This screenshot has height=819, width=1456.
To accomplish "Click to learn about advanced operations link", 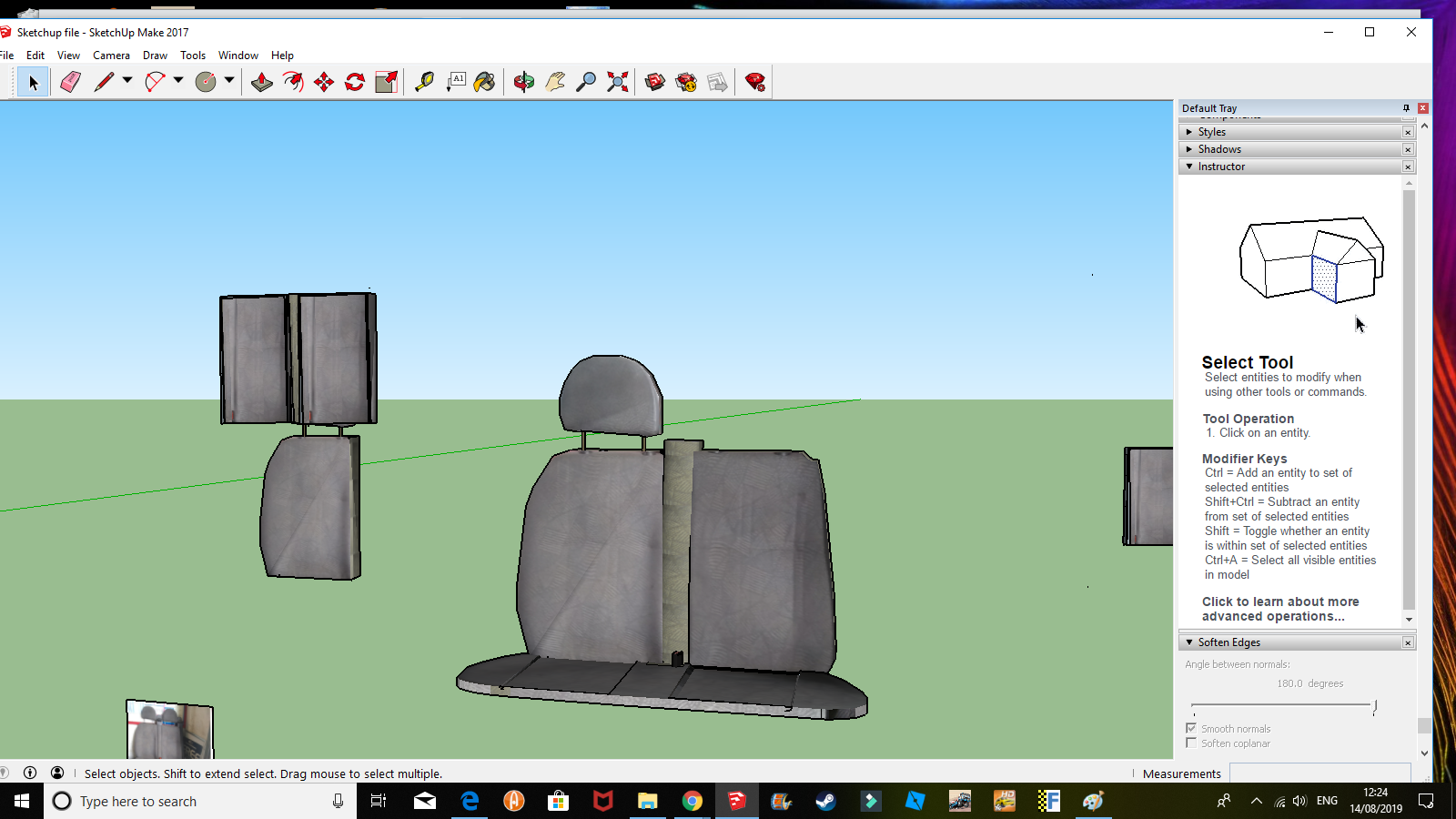I will tap(1280, 609).
